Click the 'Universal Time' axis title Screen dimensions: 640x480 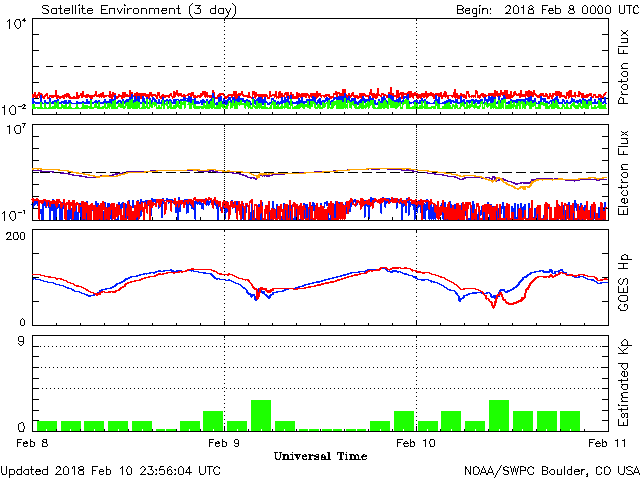[x=320, y=456]
